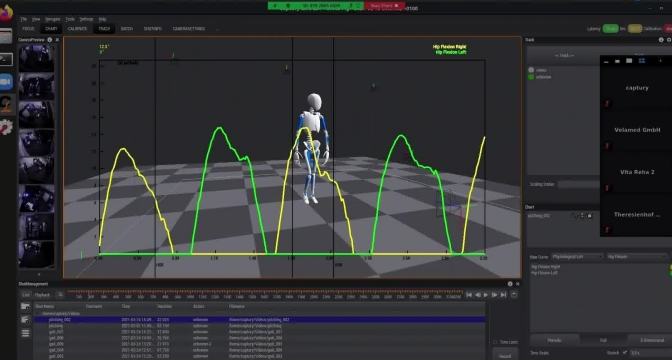Open the Firefox icon in the dock

pyautogui.click(x=5, y=13)
